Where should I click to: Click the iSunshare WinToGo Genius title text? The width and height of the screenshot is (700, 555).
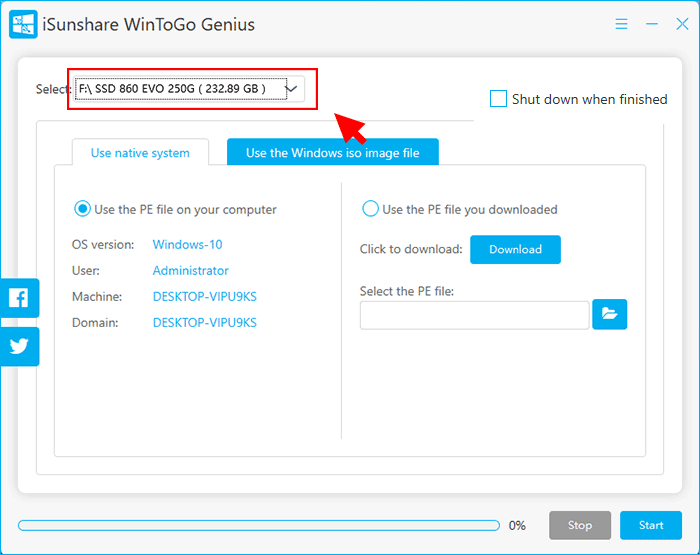pyautogui.click(x=149, y=25)
